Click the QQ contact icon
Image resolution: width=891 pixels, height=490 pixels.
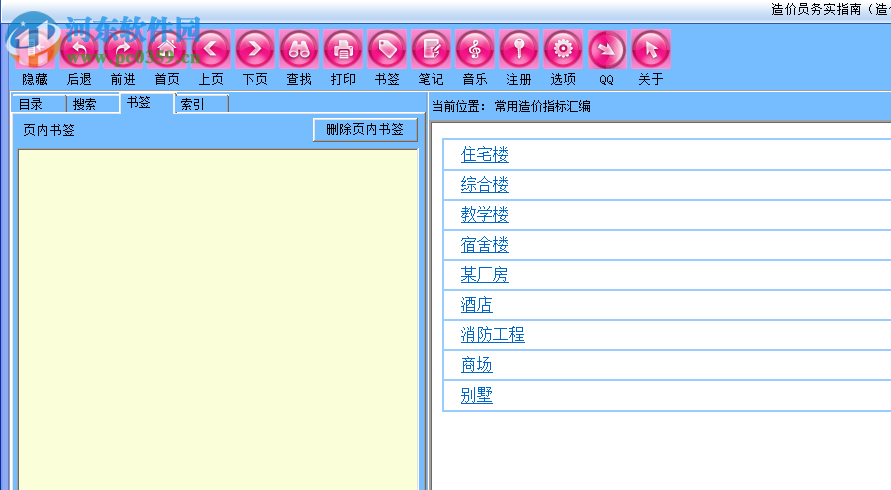607,49
